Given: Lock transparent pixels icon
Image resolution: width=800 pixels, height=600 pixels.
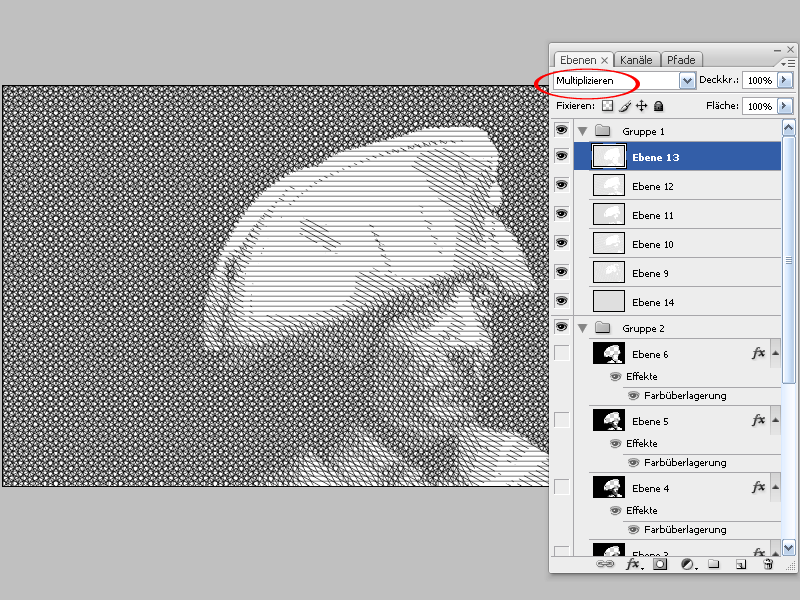Looking at the screenshot, I should (x=607, y=106).
